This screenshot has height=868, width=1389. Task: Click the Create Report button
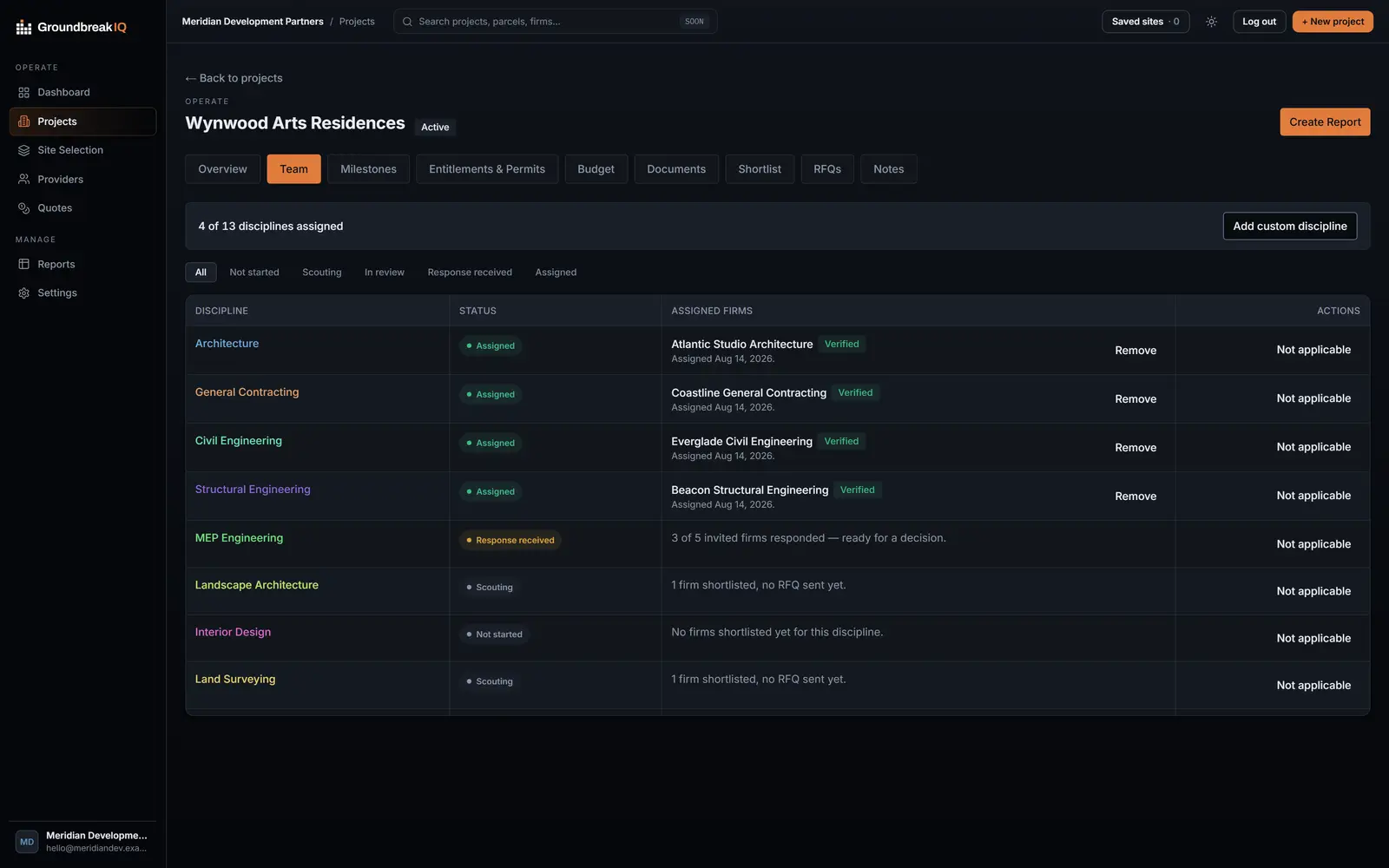tap(1325, 122)
